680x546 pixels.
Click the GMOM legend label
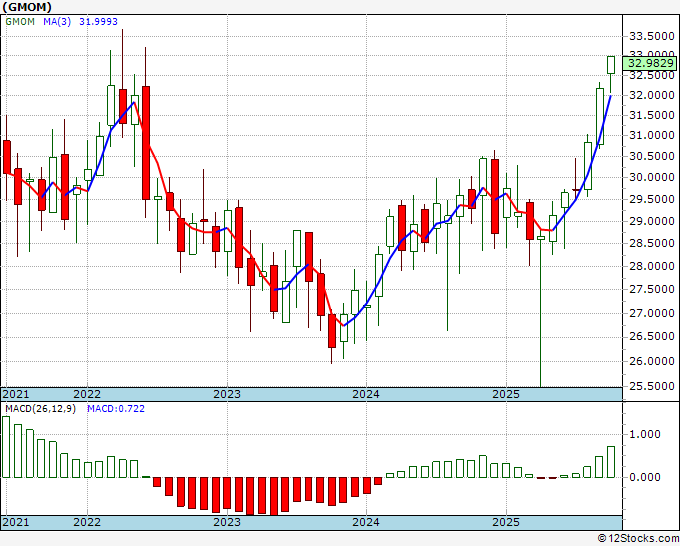click(20, 21)
